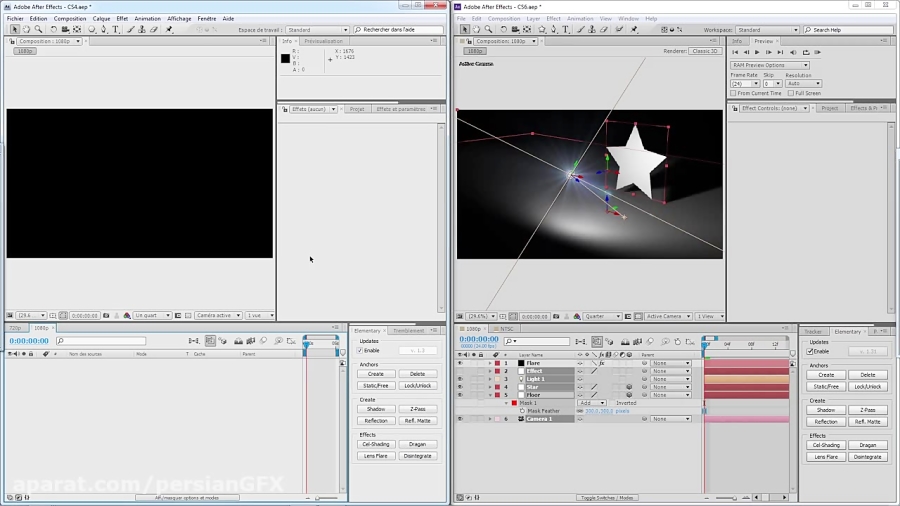This screenshot has height=506, width=900.
Task: Click Lens Flare button in CS4 Elementary panel
Action: pyautogui.click(x=376, y=456)
